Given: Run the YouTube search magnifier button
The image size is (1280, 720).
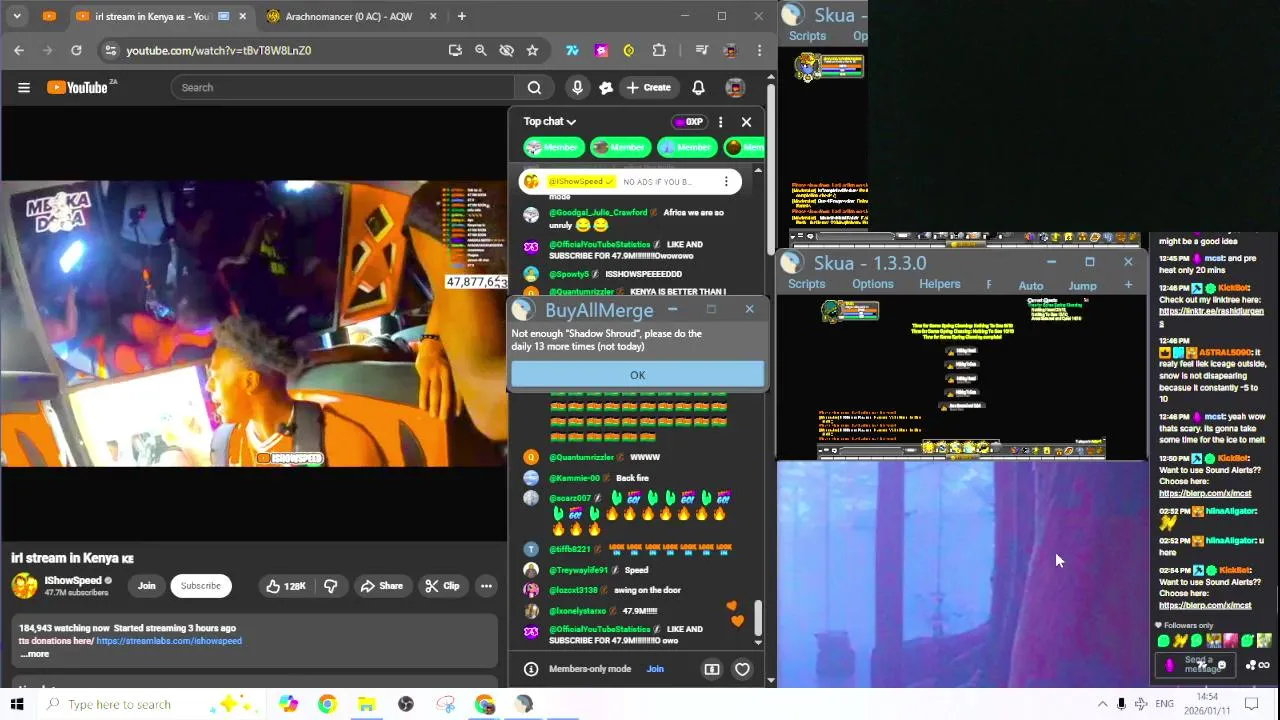Looking at the screenshot, I should [534, 87].
